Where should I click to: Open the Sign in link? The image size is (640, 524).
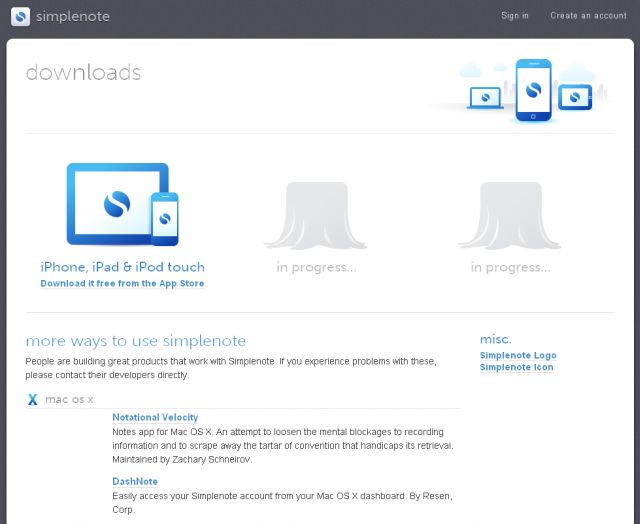[x=515, y=16]
